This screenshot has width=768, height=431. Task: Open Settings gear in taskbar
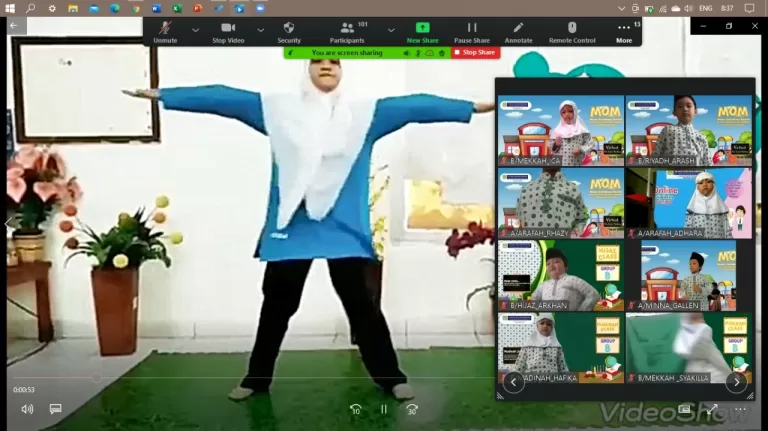click(52, 8)
